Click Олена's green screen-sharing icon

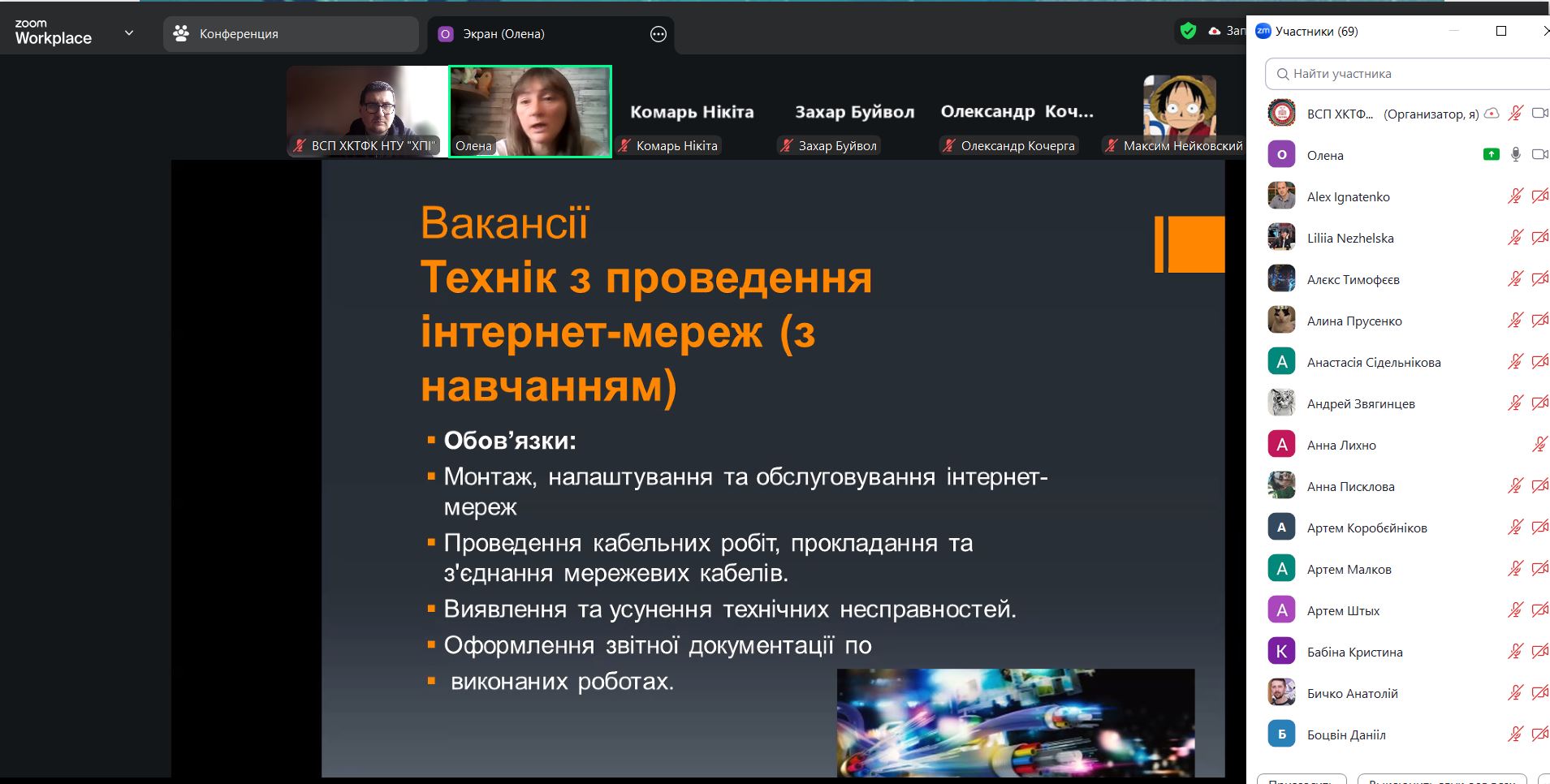[x=1491, y=154]
